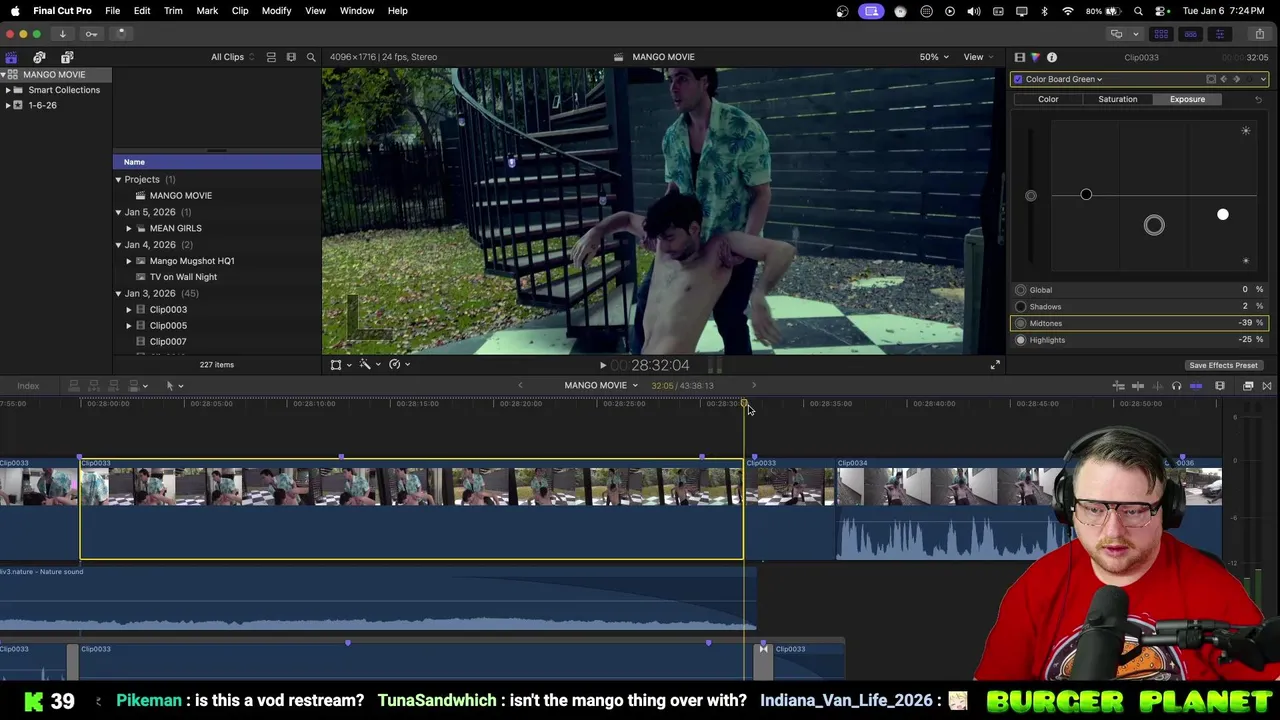This screenshot has height=720, width=1280.
Task: Open the Info inspector icon
Action: click(1052, 58)
